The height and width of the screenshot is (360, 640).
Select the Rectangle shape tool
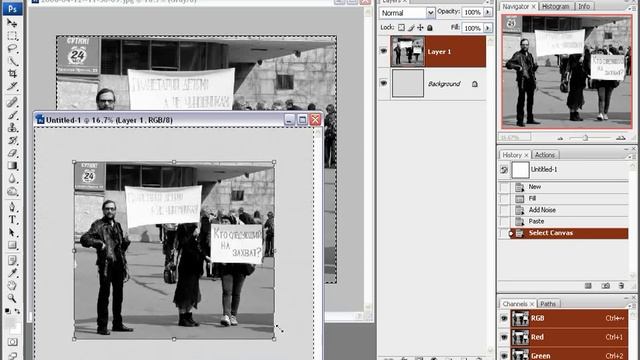(x=12, y=245)
